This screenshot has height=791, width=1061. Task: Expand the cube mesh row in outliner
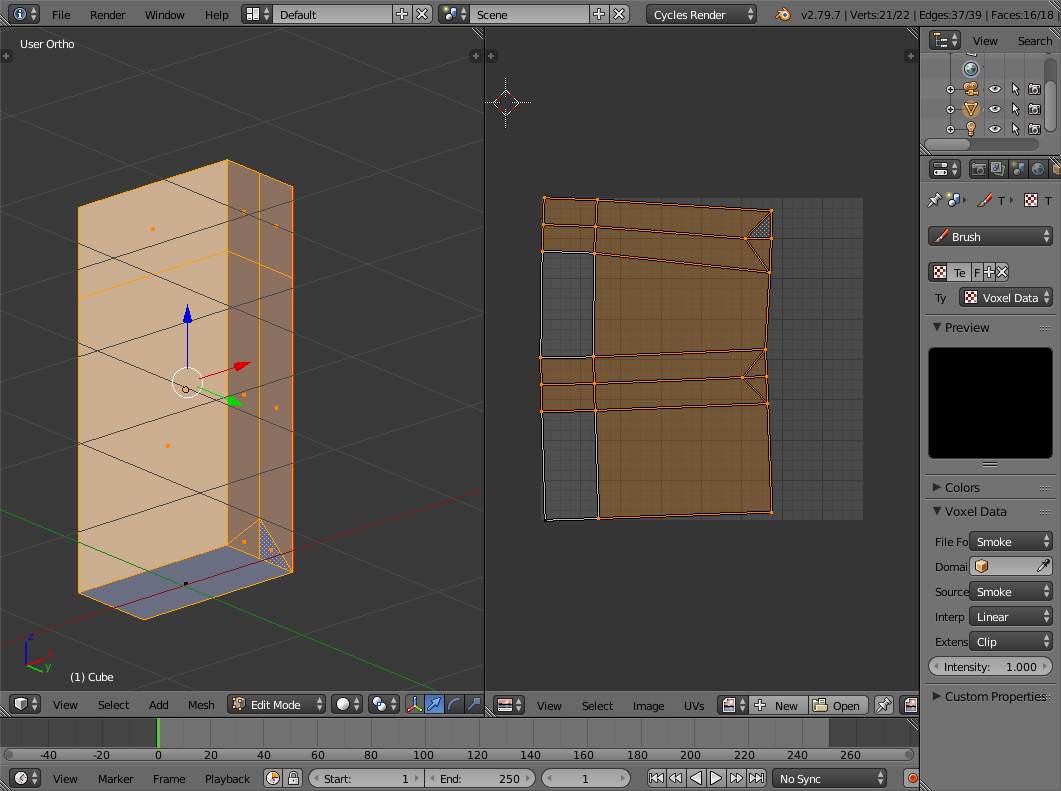tap(950, 109)
